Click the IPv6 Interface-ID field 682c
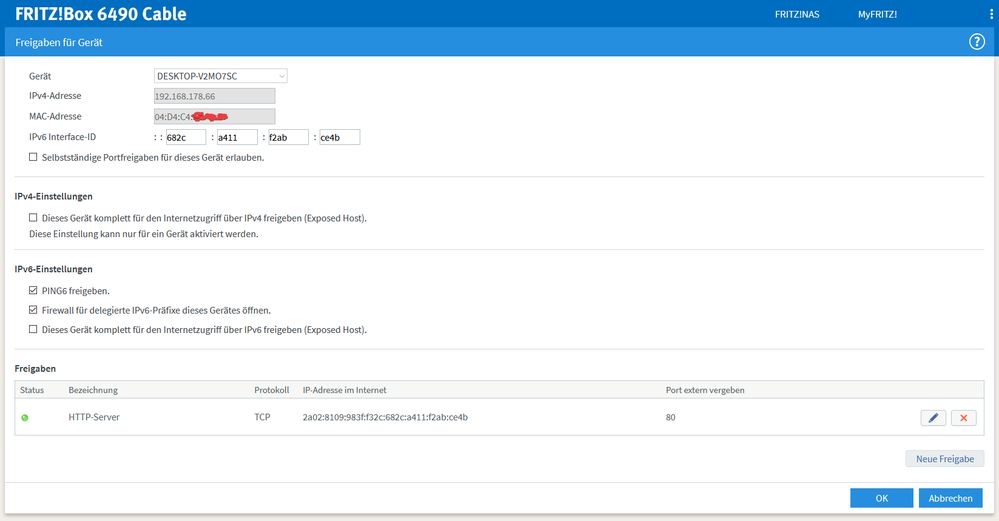 tap(186, 137)
